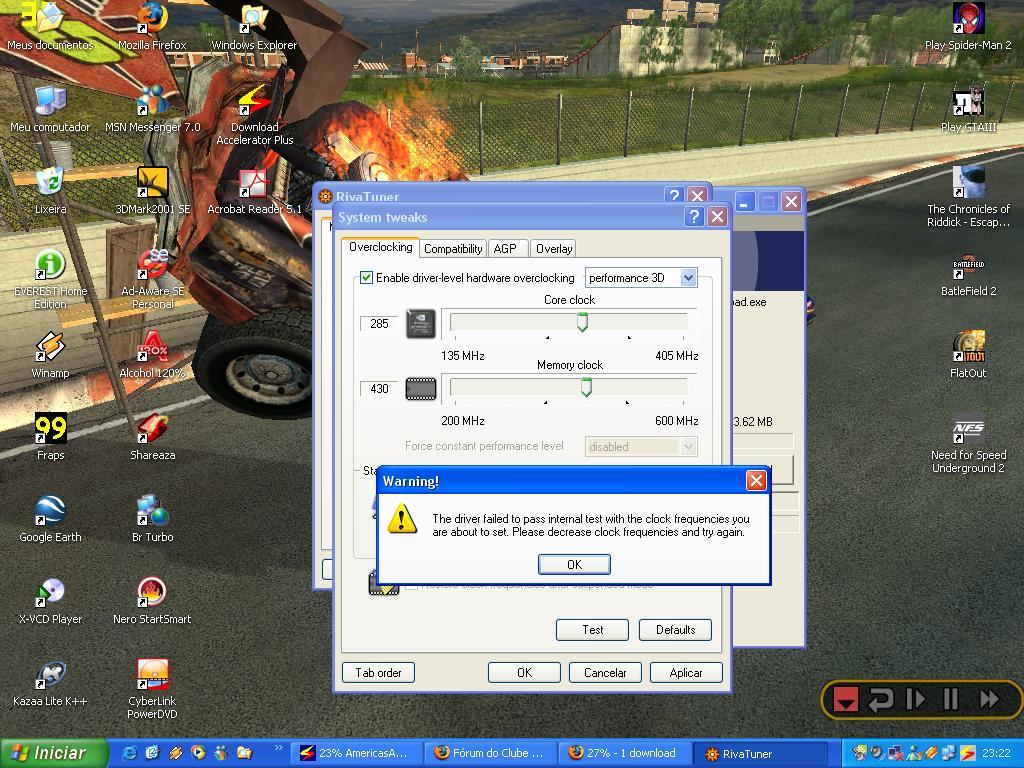Expand the quick launch overflow chevron
1024x768 pixels.
(279, 748)
